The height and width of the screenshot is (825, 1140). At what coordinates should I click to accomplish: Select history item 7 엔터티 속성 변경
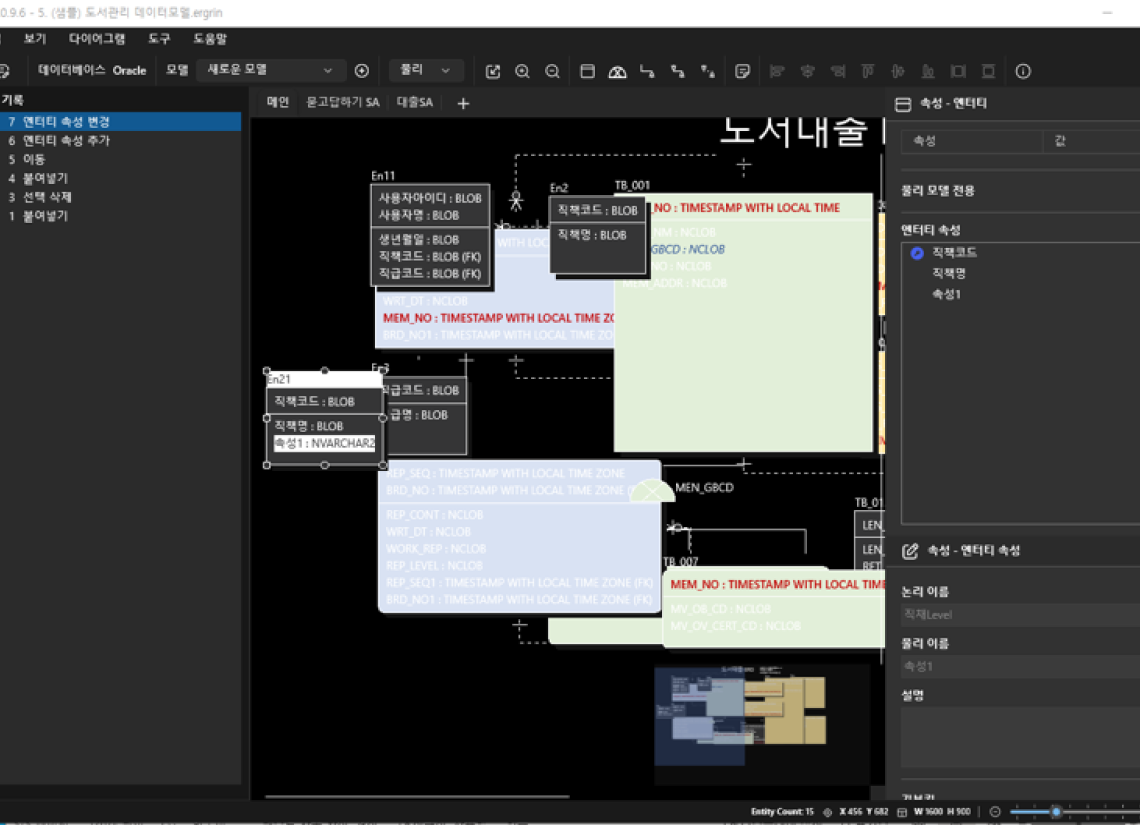[121, 121]
